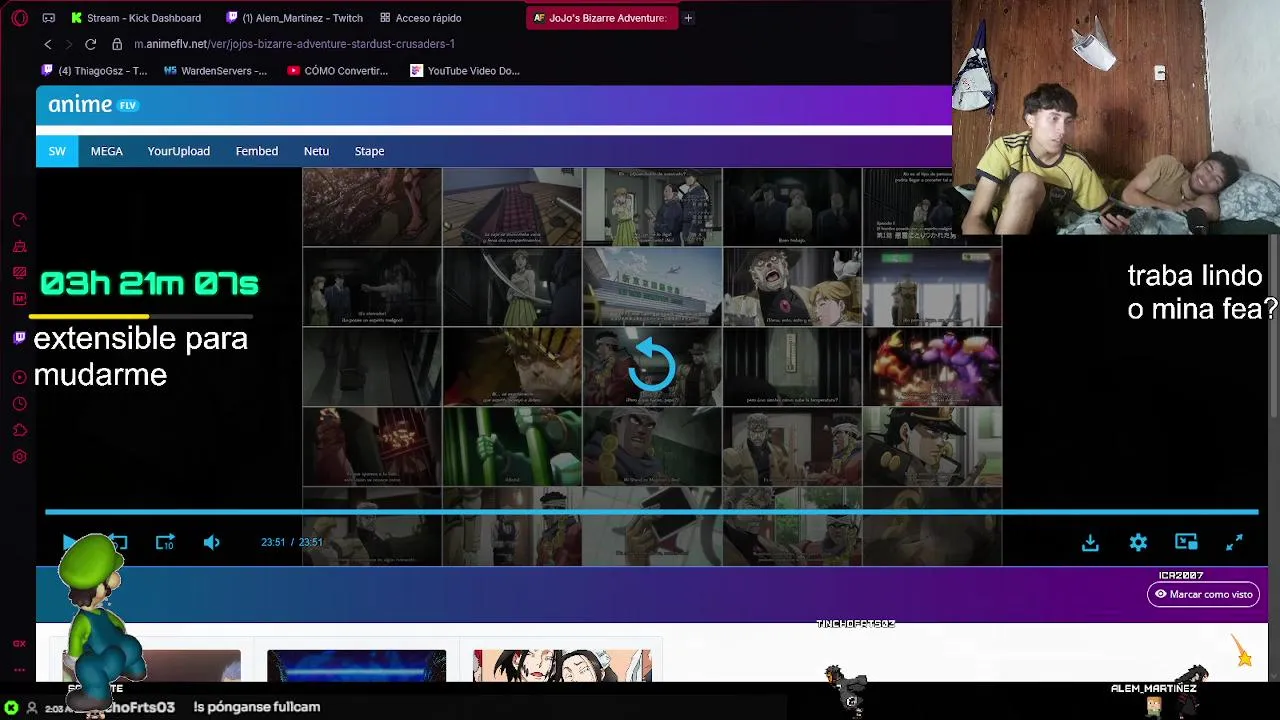
Task: Go forward to the next page
Action: pos(68,44)
